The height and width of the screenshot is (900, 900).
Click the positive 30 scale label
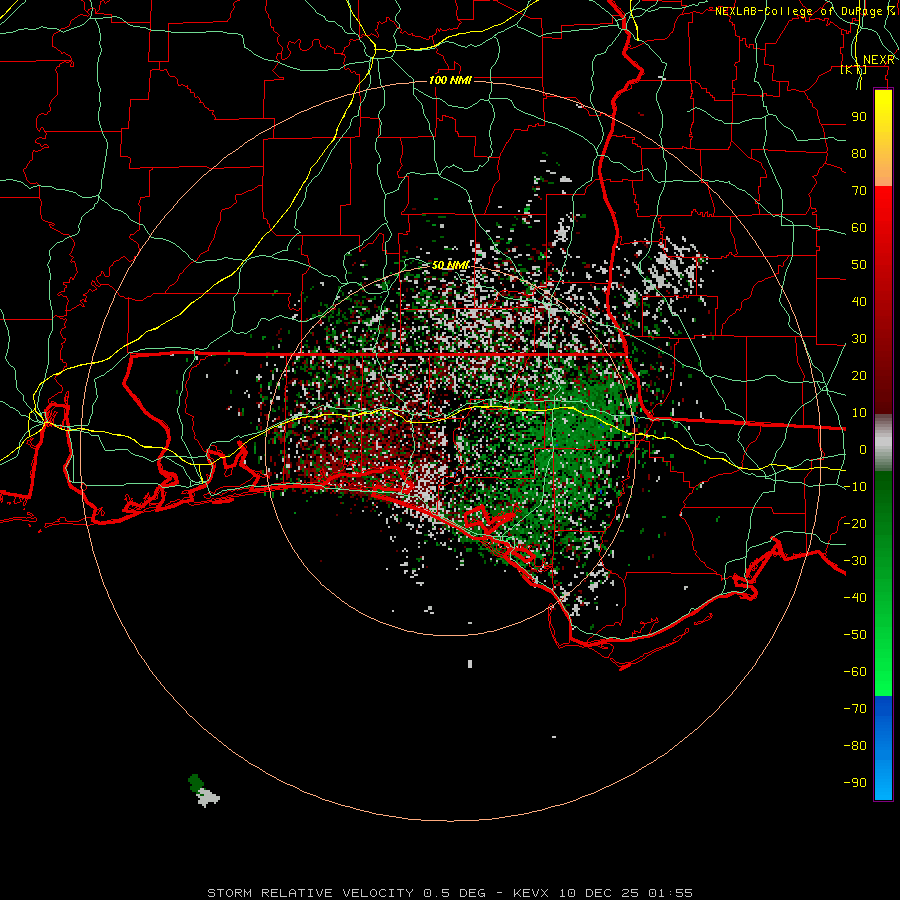(859, 339)
